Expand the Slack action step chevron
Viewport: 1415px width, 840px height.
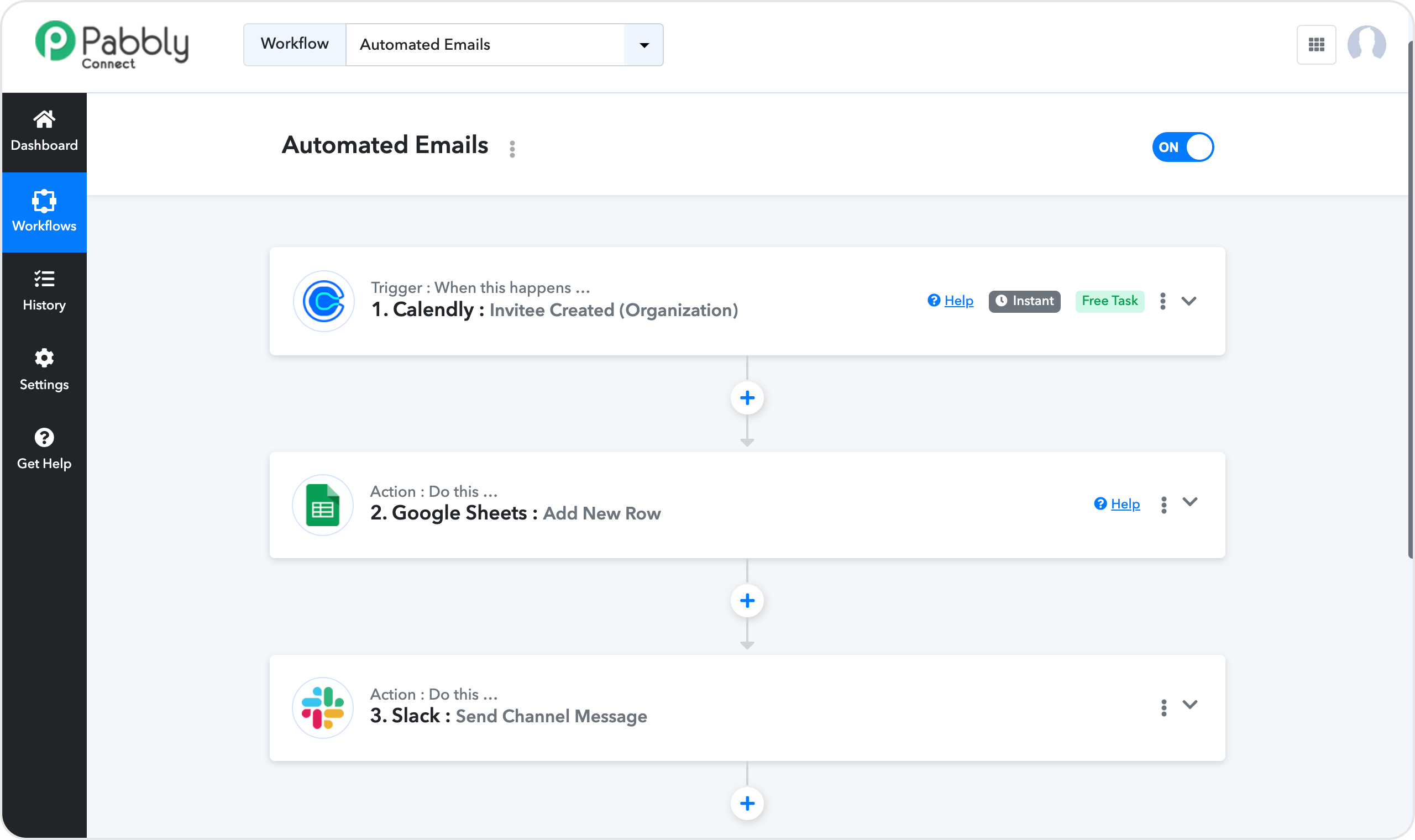(x=1189, y=705)
